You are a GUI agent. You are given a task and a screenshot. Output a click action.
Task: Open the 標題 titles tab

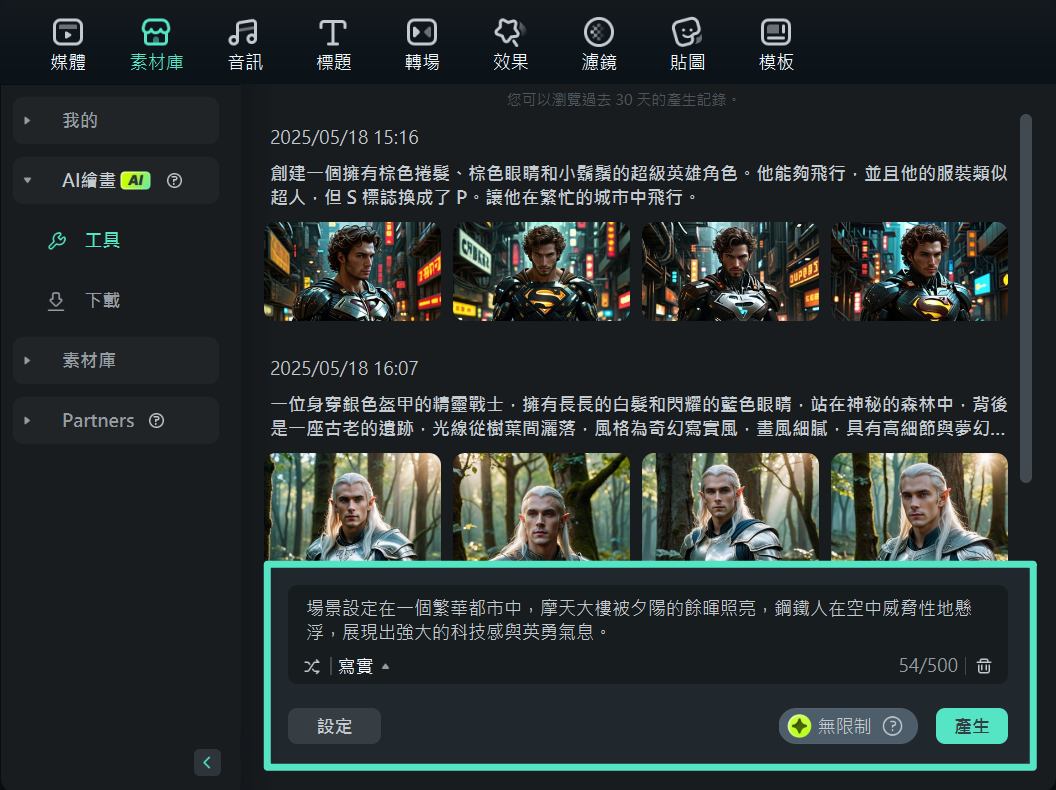click(333, 45)
